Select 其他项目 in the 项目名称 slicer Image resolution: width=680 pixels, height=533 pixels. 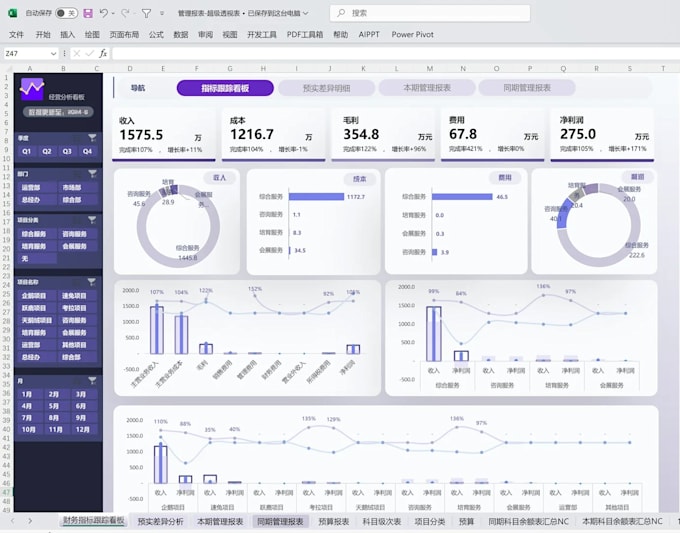(77, 345)
